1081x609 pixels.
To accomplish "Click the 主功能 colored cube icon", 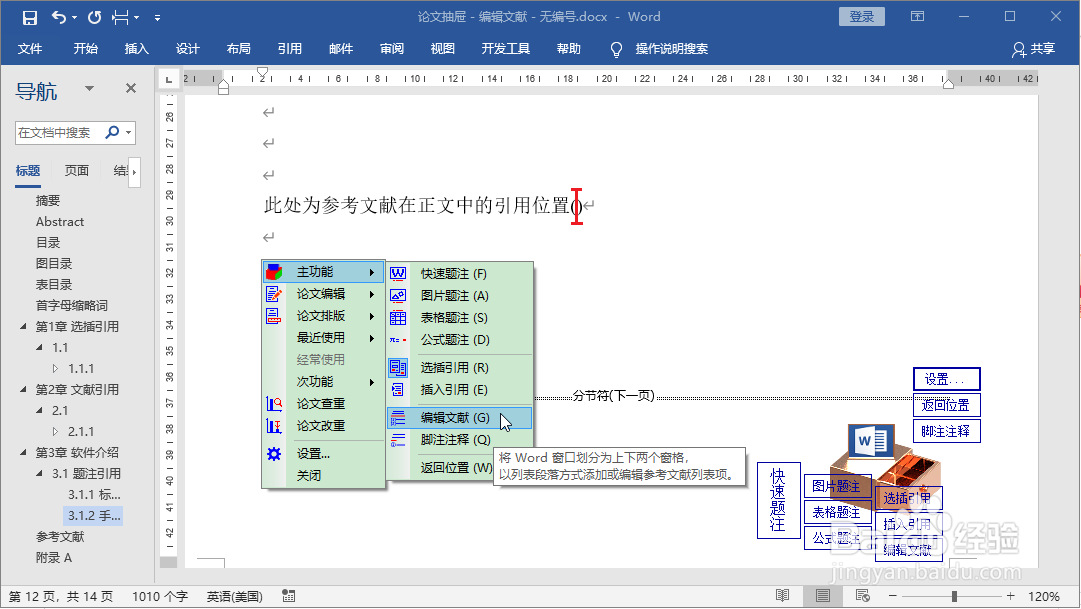I will click(x=274, y=272).
